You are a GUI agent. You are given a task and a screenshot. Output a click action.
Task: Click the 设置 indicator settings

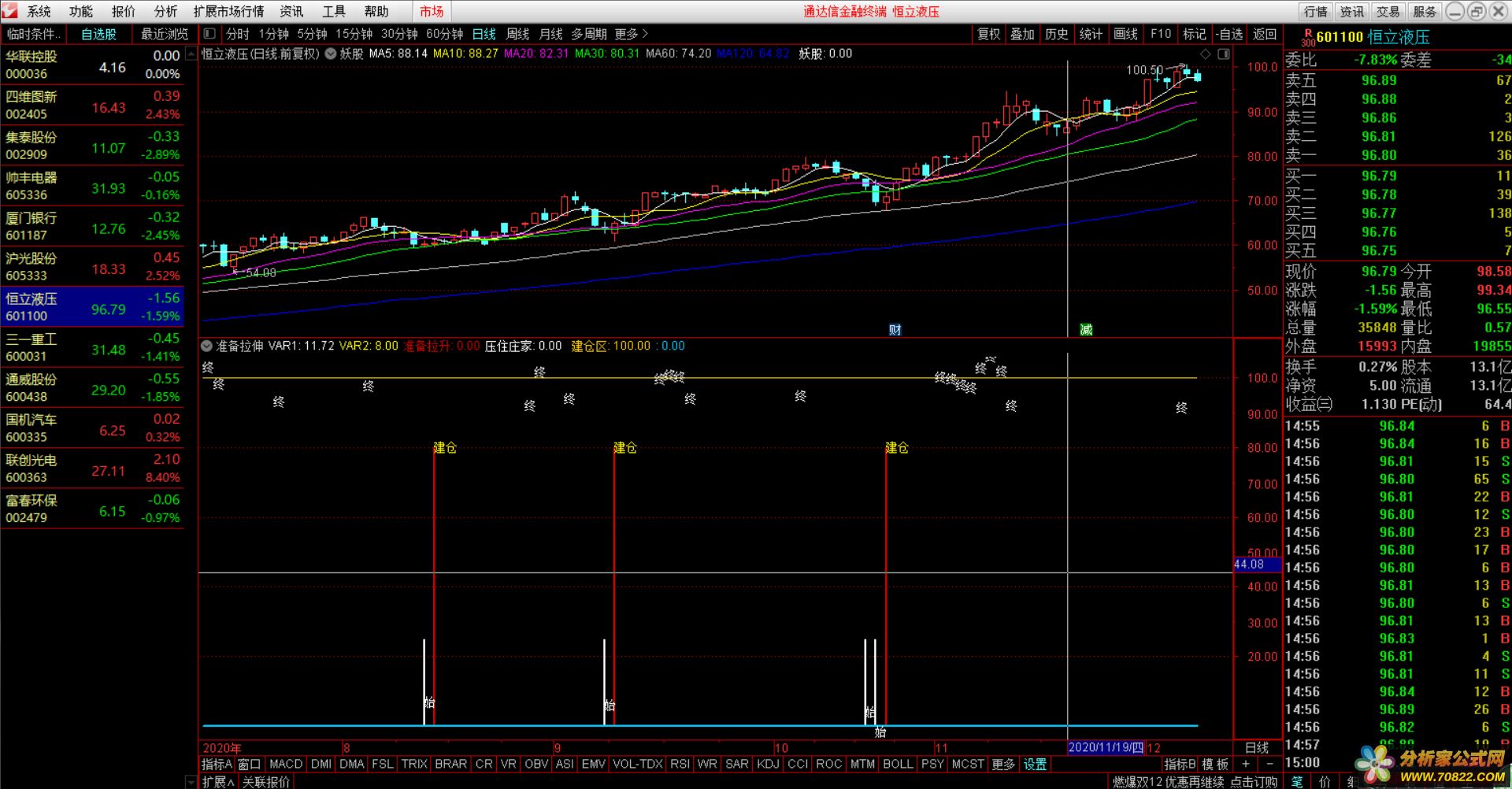click(1035, 764)
